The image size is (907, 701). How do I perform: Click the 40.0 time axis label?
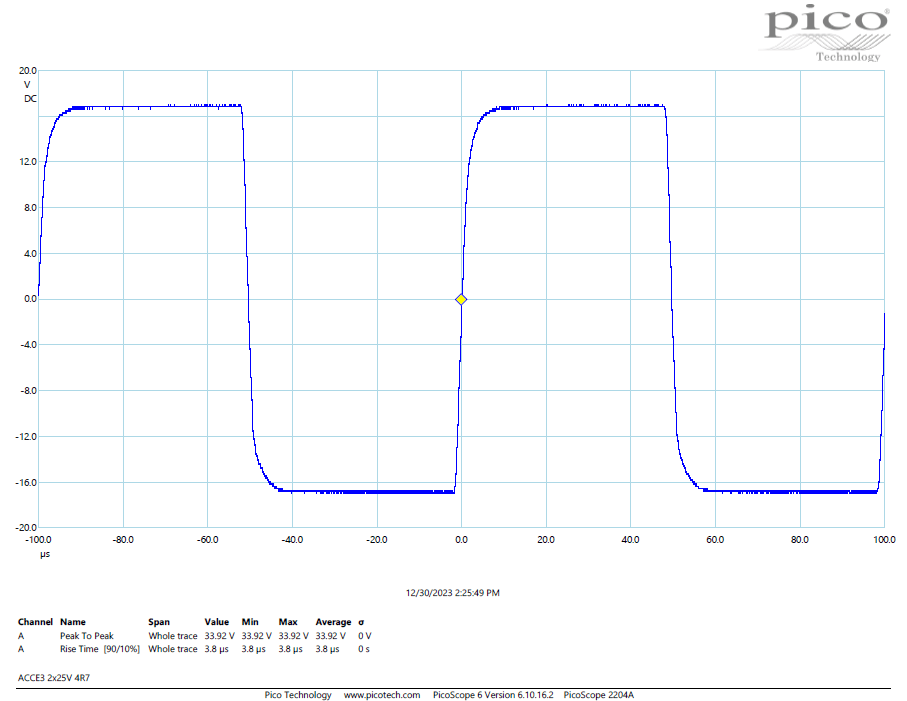[x=630, y=540]
